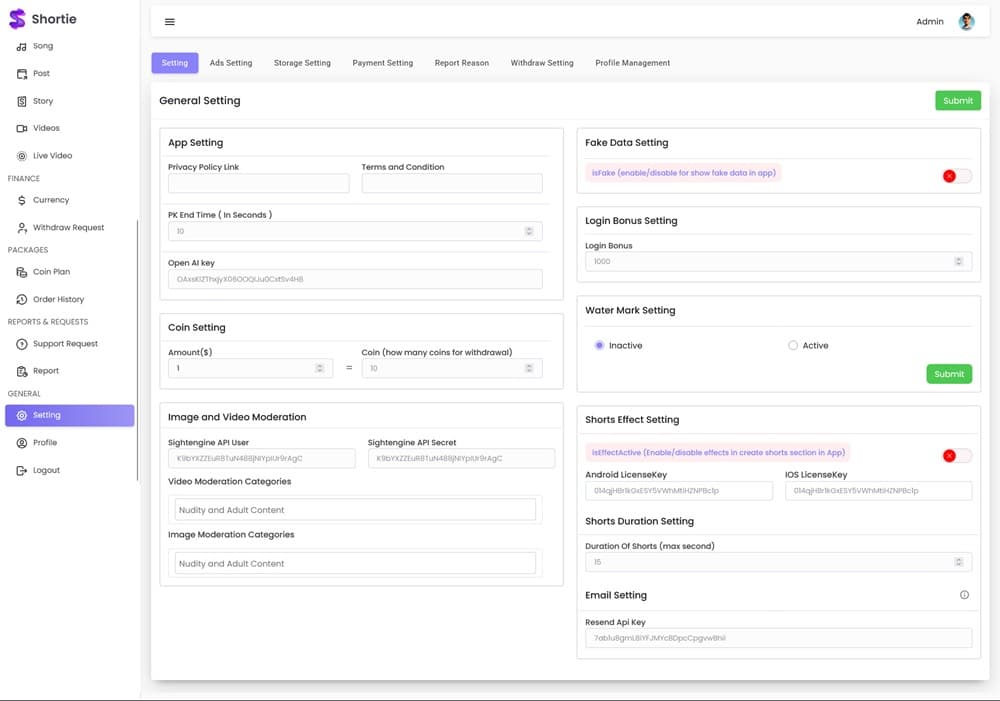
Task: Click the hamburger menu icon
Action: point(169,22)
